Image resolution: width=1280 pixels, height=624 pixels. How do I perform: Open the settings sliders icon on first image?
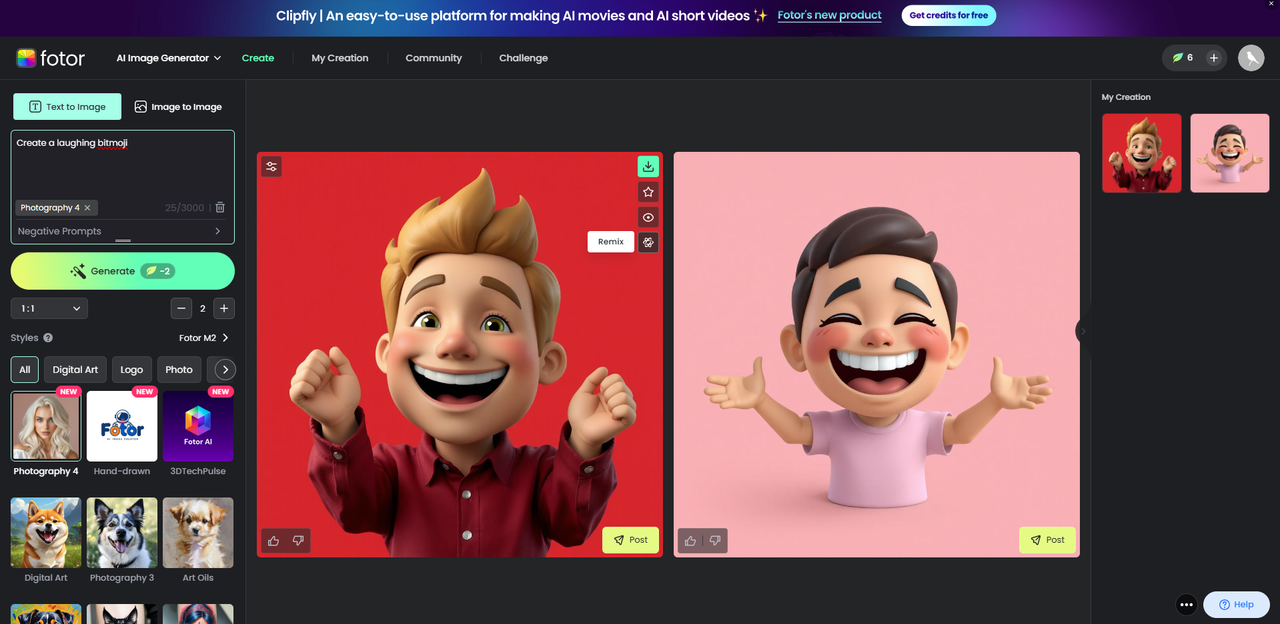271,166
